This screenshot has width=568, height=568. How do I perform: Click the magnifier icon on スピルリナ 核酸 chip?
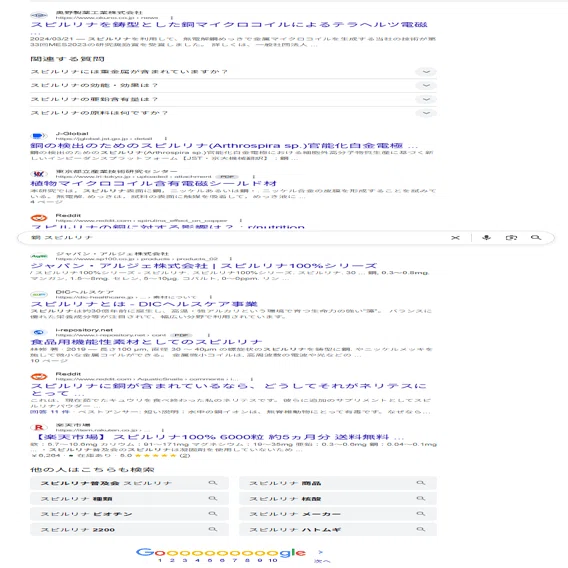[x=421, y=498]
